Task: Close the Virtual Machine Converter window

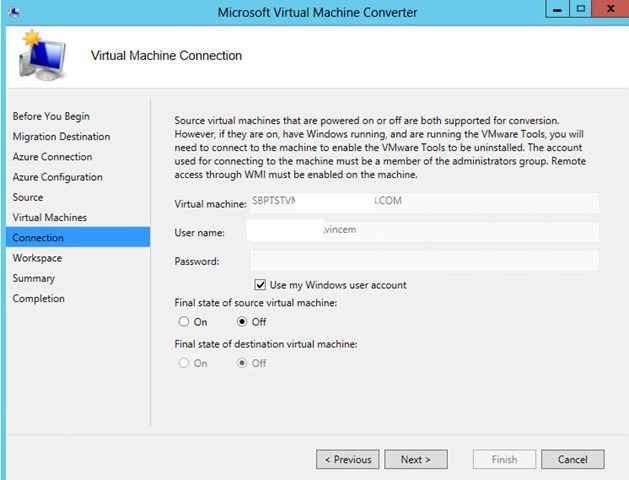Action: coord(610,9)
